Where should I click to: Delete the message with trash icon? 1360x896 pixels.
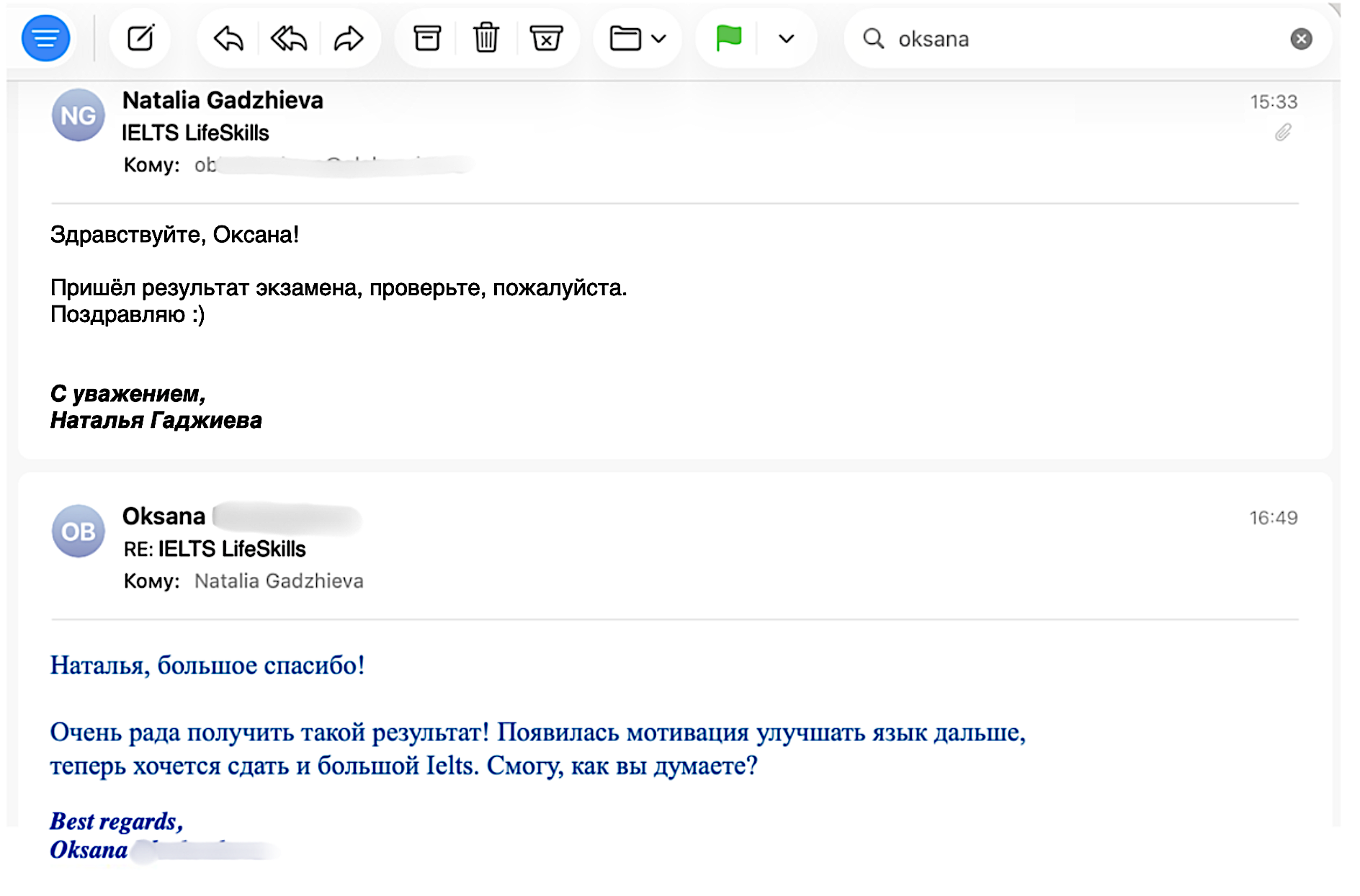pyautogui.click(x=486, y=38)
